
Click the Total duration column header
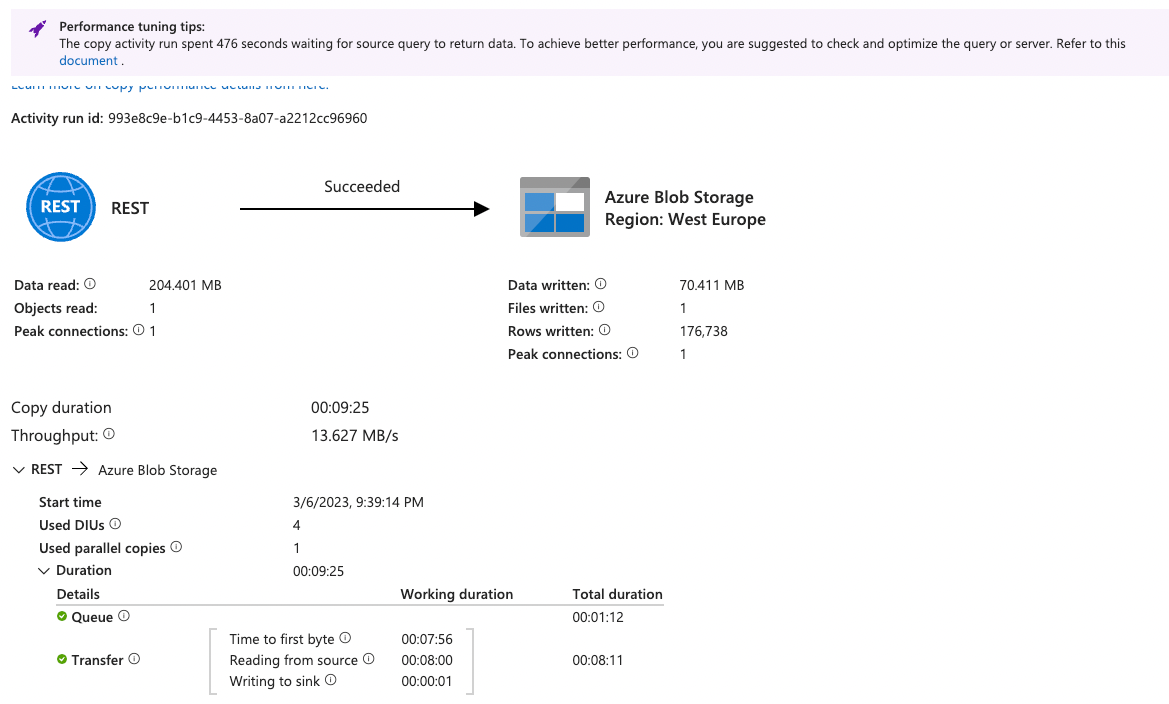click(x=617, y=594)
